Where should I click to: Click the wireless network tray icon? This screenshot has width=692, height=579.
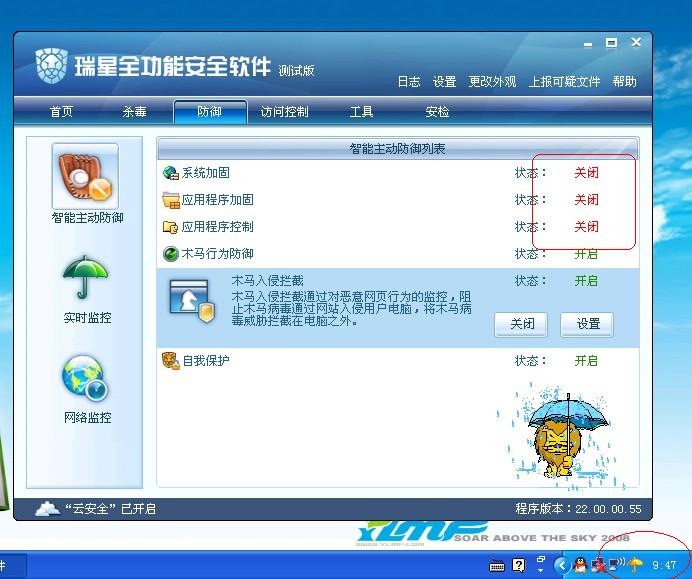coord(616,564)
